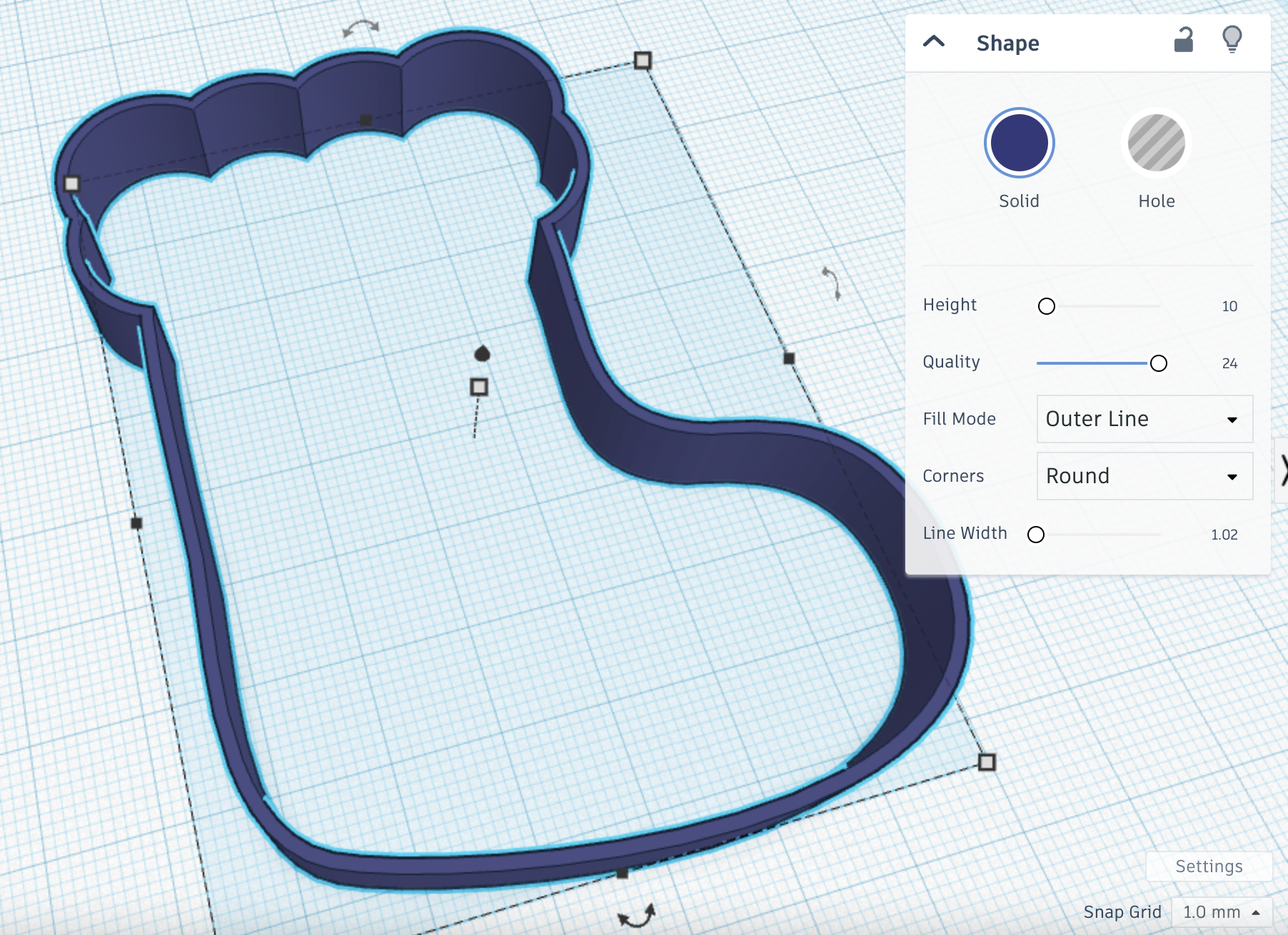Click the top rotation arrow handle above shape
This screenshot has height=935, width=1288.
tap(361, 29)
